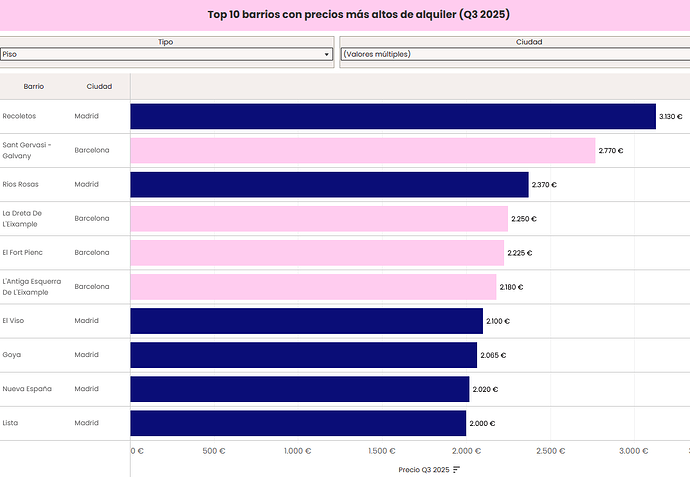Click the L'Antiga Esquerra De L'Eixample bar
The height and width of the screenshot is (477, 690).
tap(313, 287)
